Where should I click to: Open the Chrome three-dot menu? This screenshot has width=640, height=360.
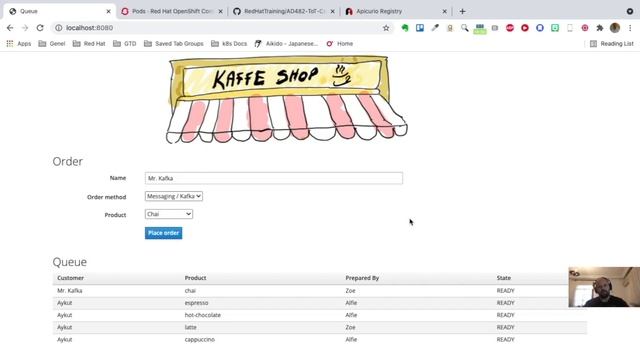pyautogui.click(x=630, y=28)
